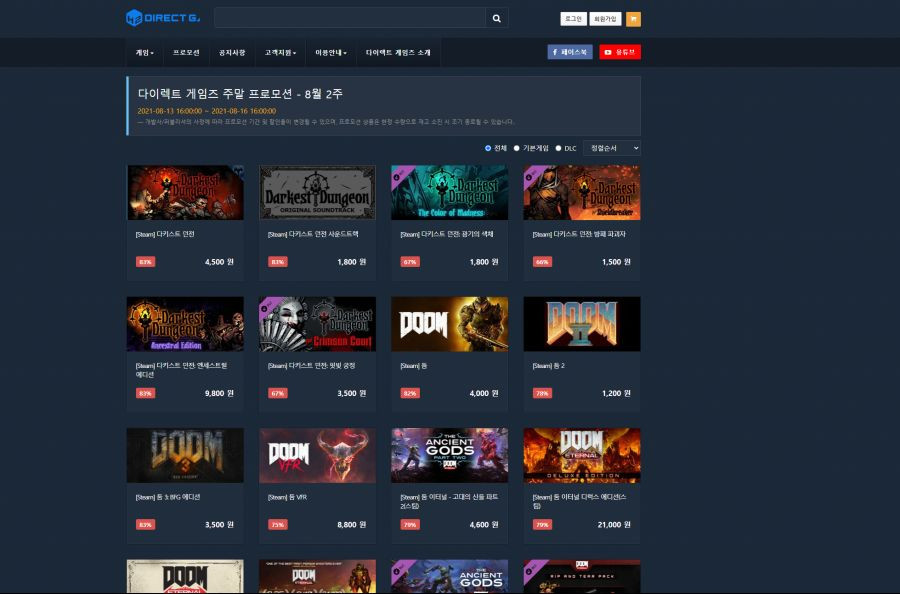This screenshot has height=594, width=900.
Task: Open 다이렉트 게임즈 소개 menu item
Action: 398,53
